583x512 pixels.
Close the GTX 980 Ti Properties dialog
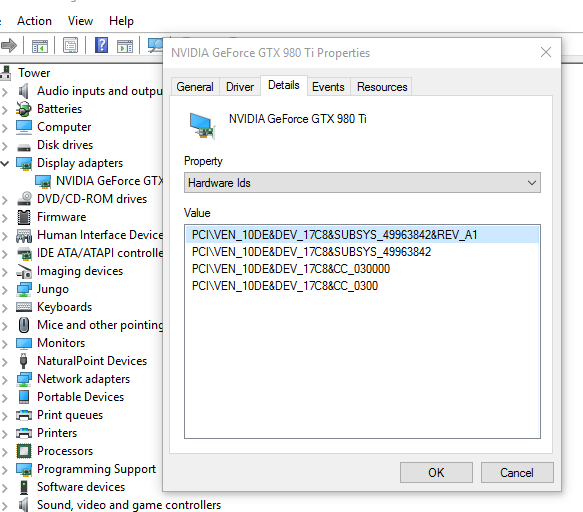pyautogui.click(x=545, y=52)
